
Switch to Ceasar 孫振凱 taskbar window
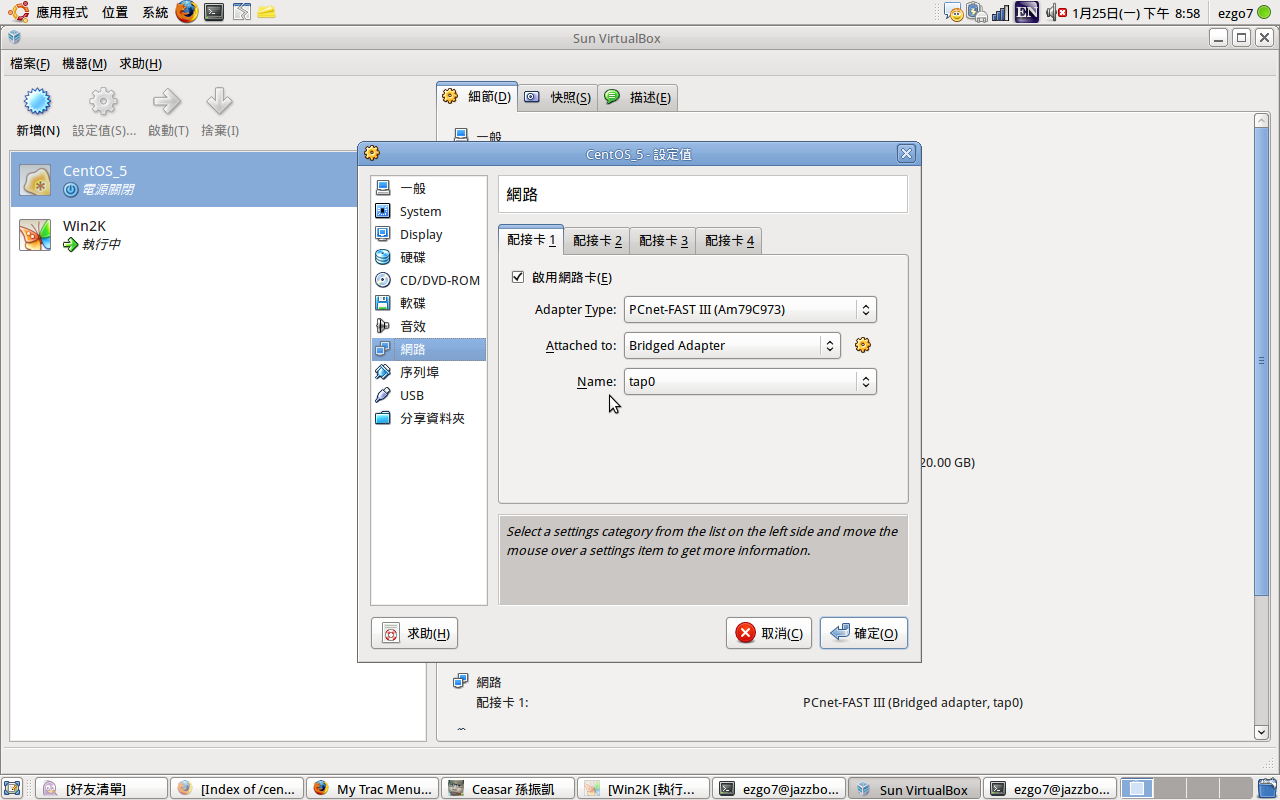(508, 788)
